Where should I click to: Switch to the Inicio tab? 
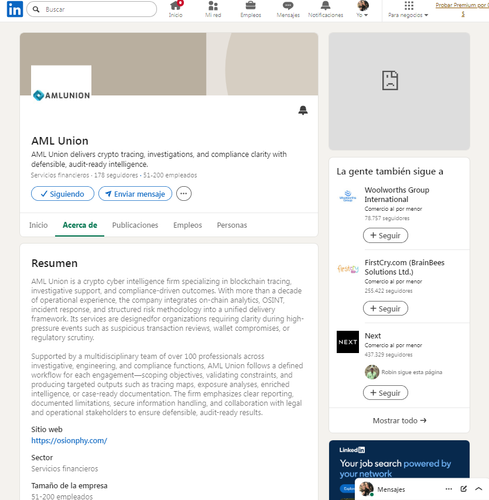[38, 225]
